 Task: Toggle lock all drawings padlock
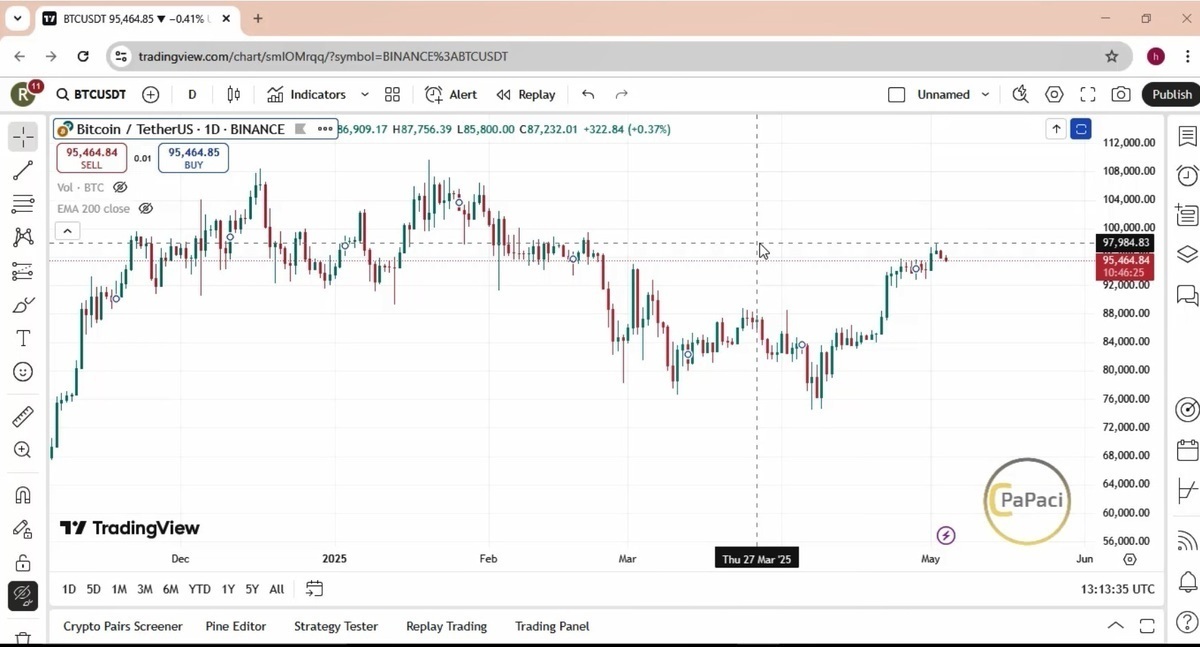pos(23,563)
